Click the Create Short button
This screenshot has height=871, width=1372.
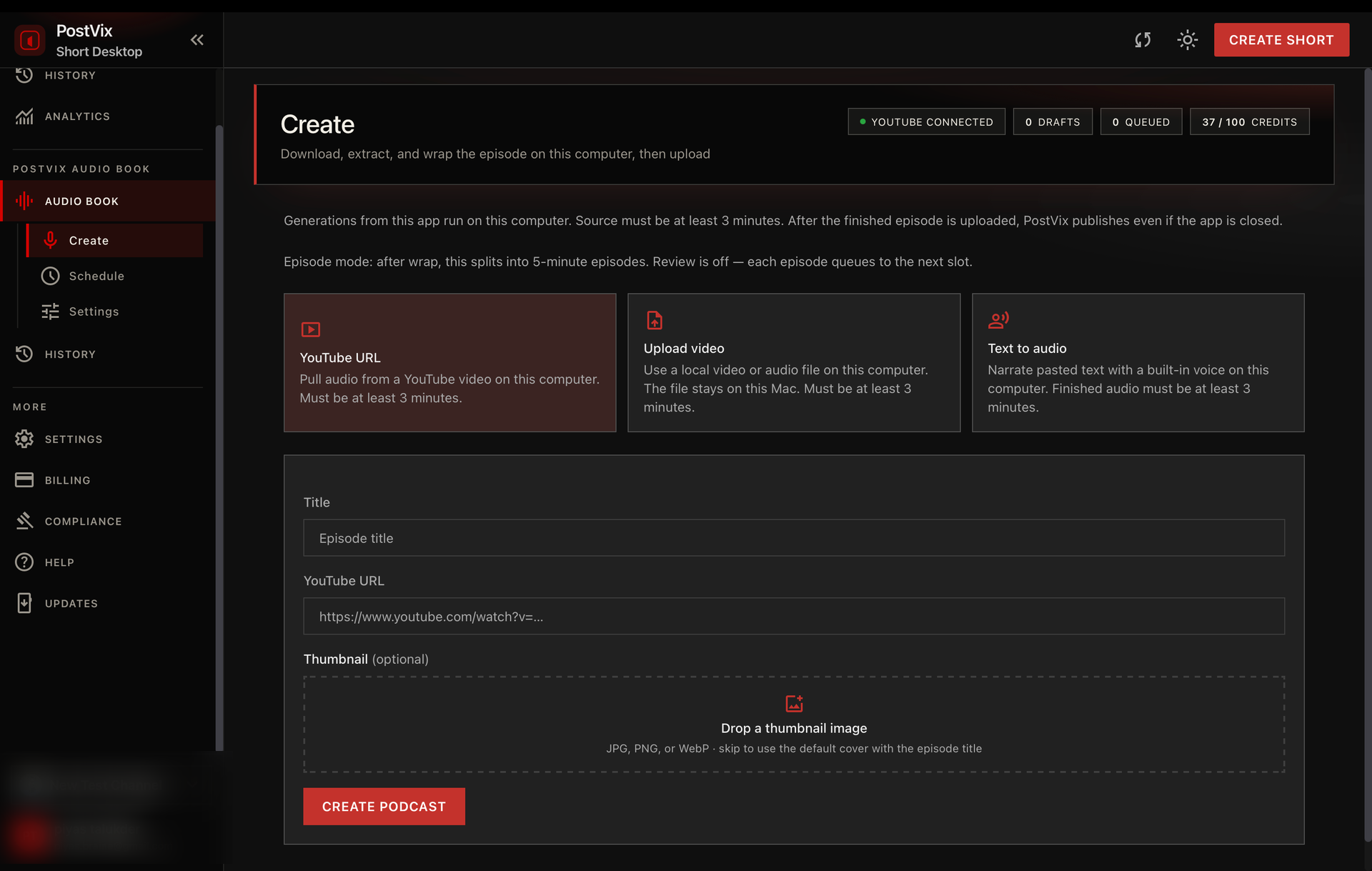click(x=1281, y=40)
